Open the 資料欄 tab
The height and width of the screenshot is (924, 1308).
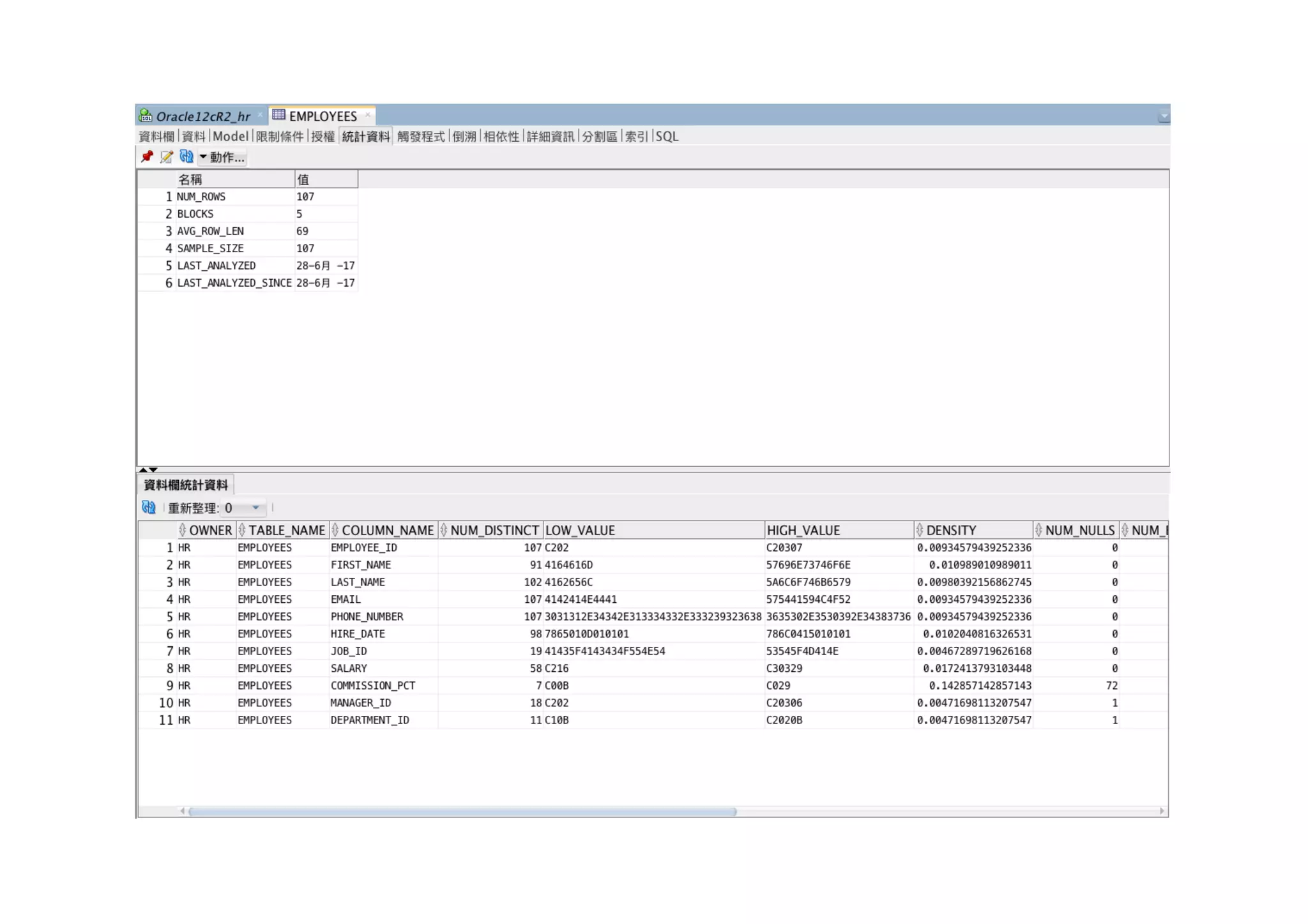point(156,136)
